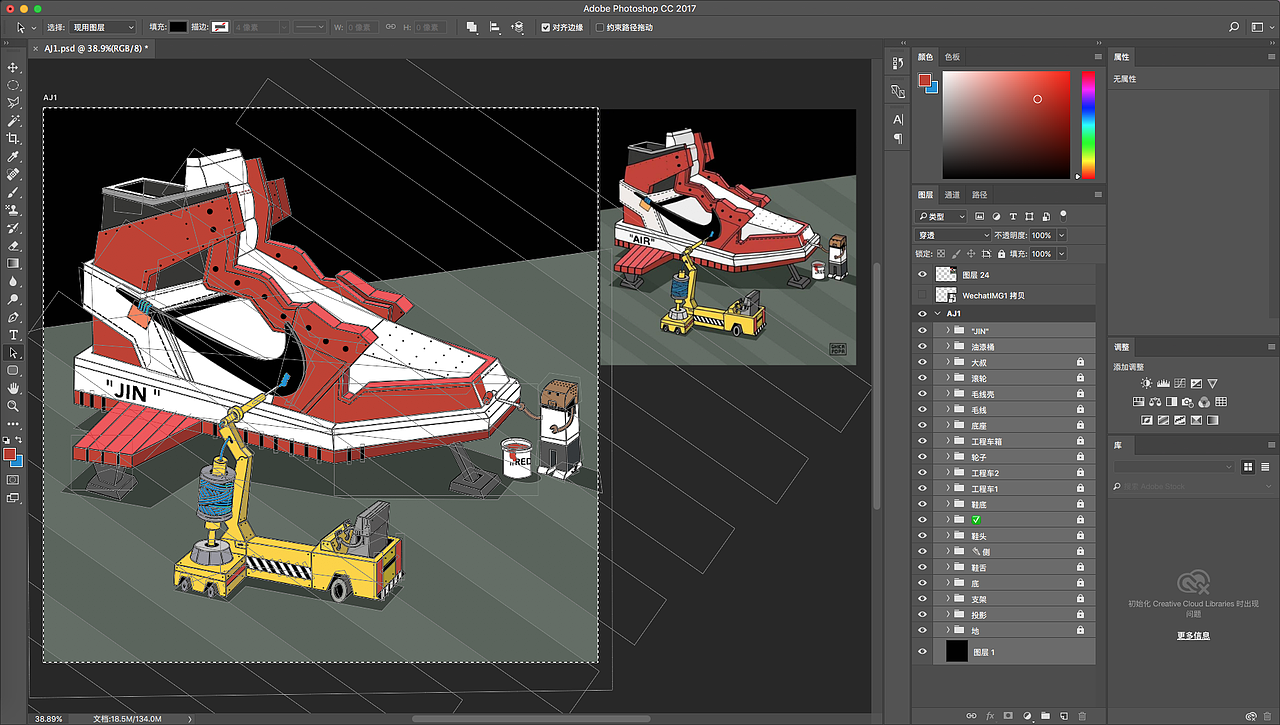Add a Color Balance adjustment
The width and height of the screenshot is (1280, 725).
(1155, 402)
